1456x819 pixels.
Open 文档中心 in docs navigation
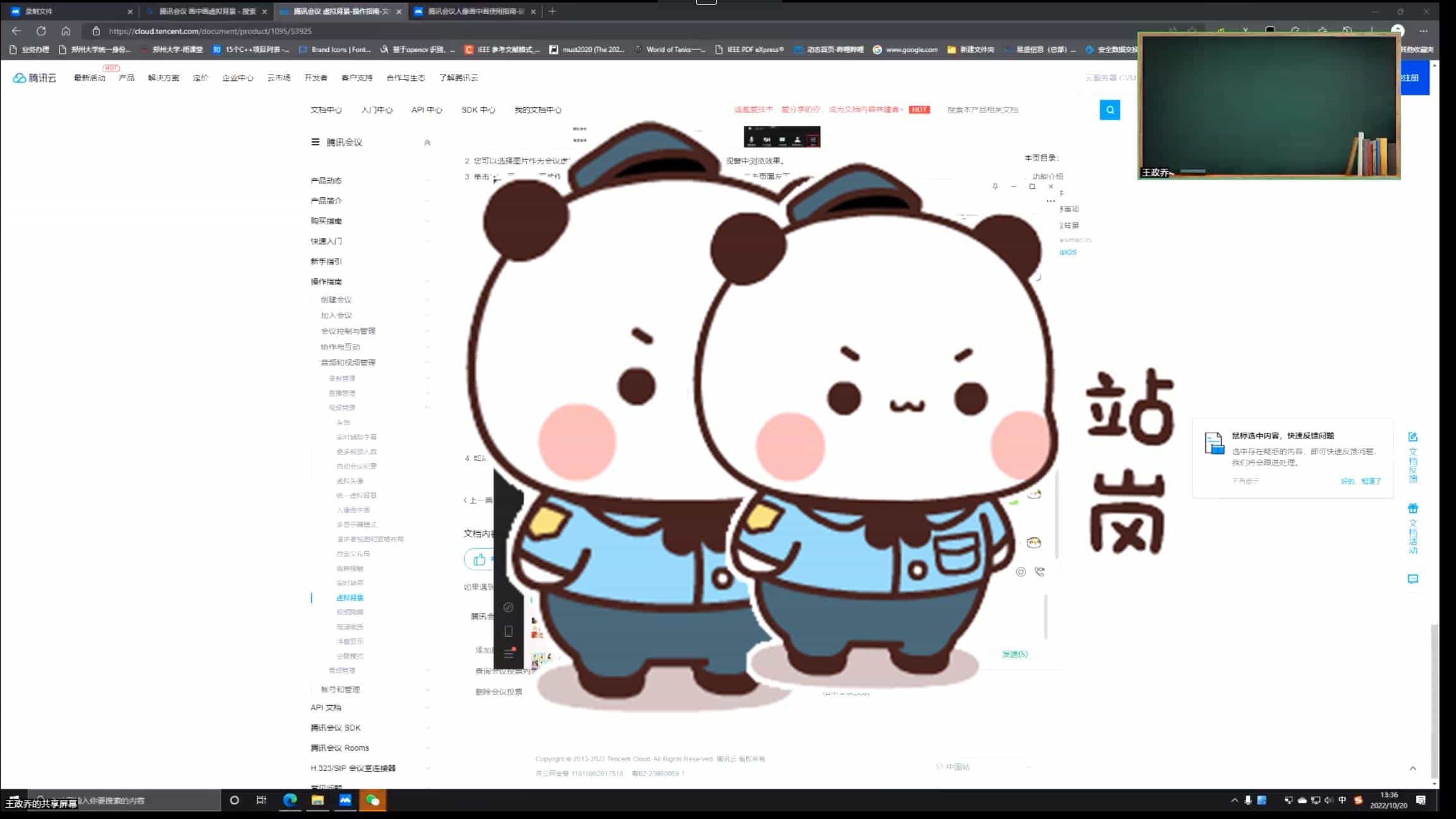coord(326,110)
